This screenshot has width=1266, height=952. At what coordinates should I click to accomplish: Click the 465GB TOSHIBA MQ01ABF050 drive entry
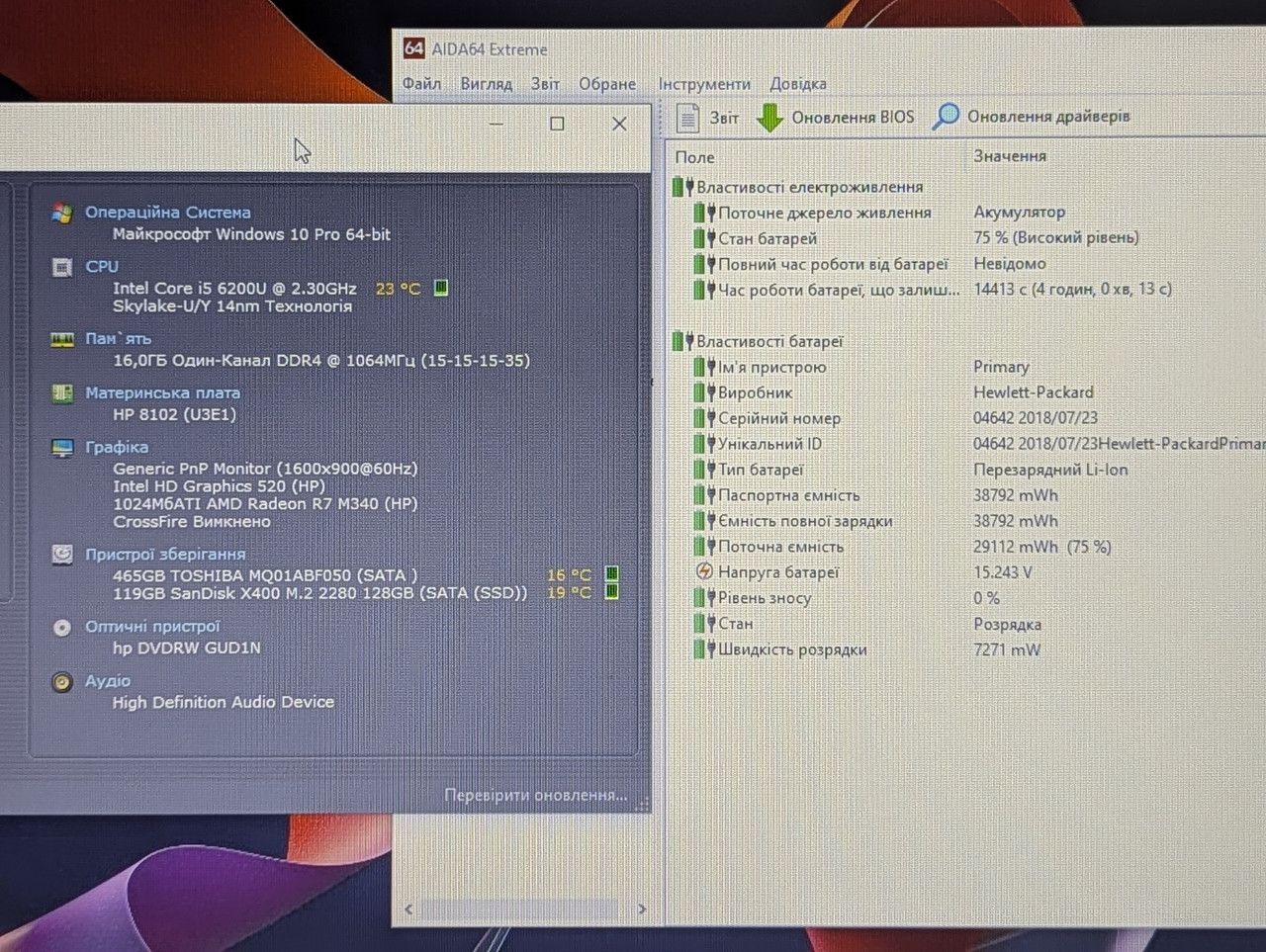[265, 575]
